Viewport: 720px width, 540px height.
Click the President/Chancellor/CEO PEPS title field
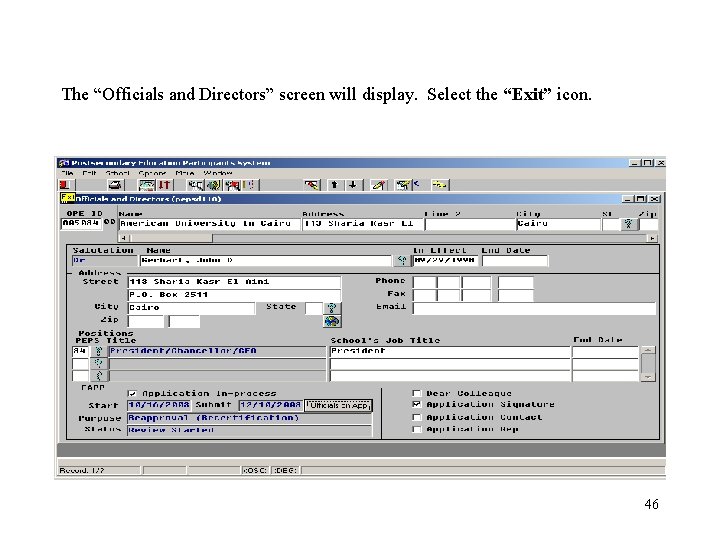pyautogui.click(x=217, y=351)
